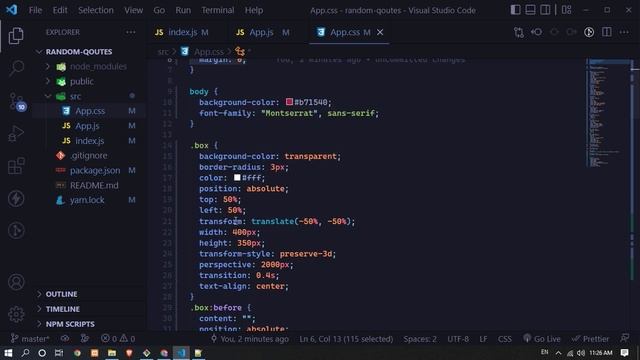Toggle the bottom panel visibility
Image resolution: width=640 pixels, height=360 pixels.
coord(530,10)
